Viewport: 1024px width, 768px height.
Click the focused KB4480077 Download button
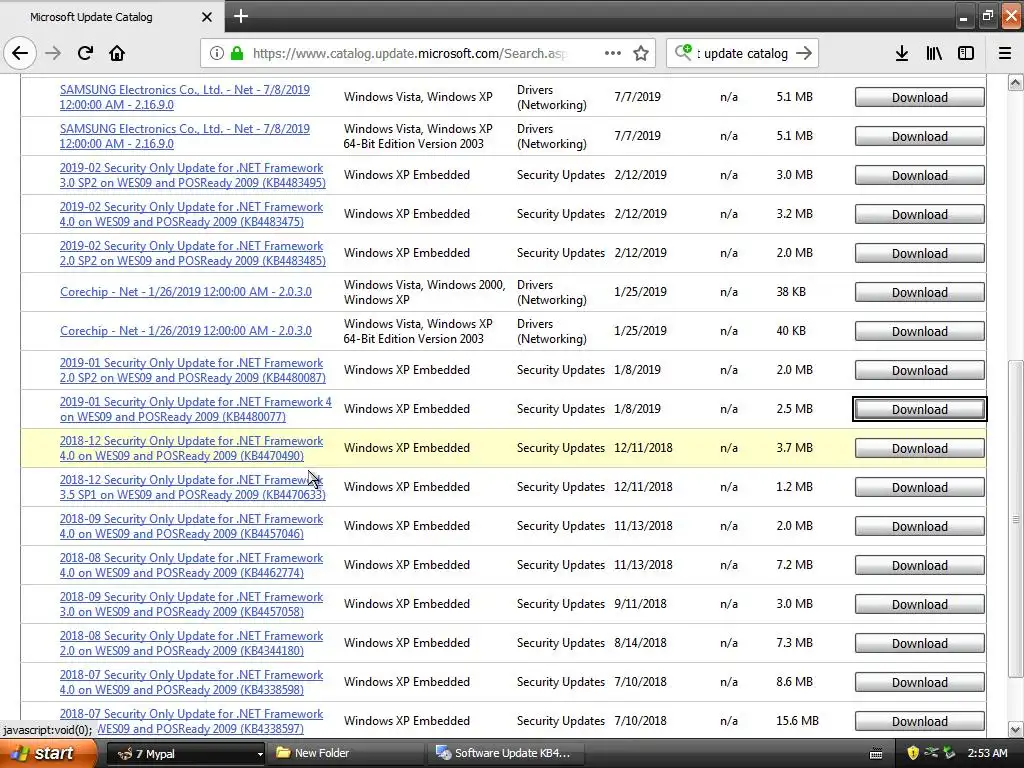click(x=920, y=409)
